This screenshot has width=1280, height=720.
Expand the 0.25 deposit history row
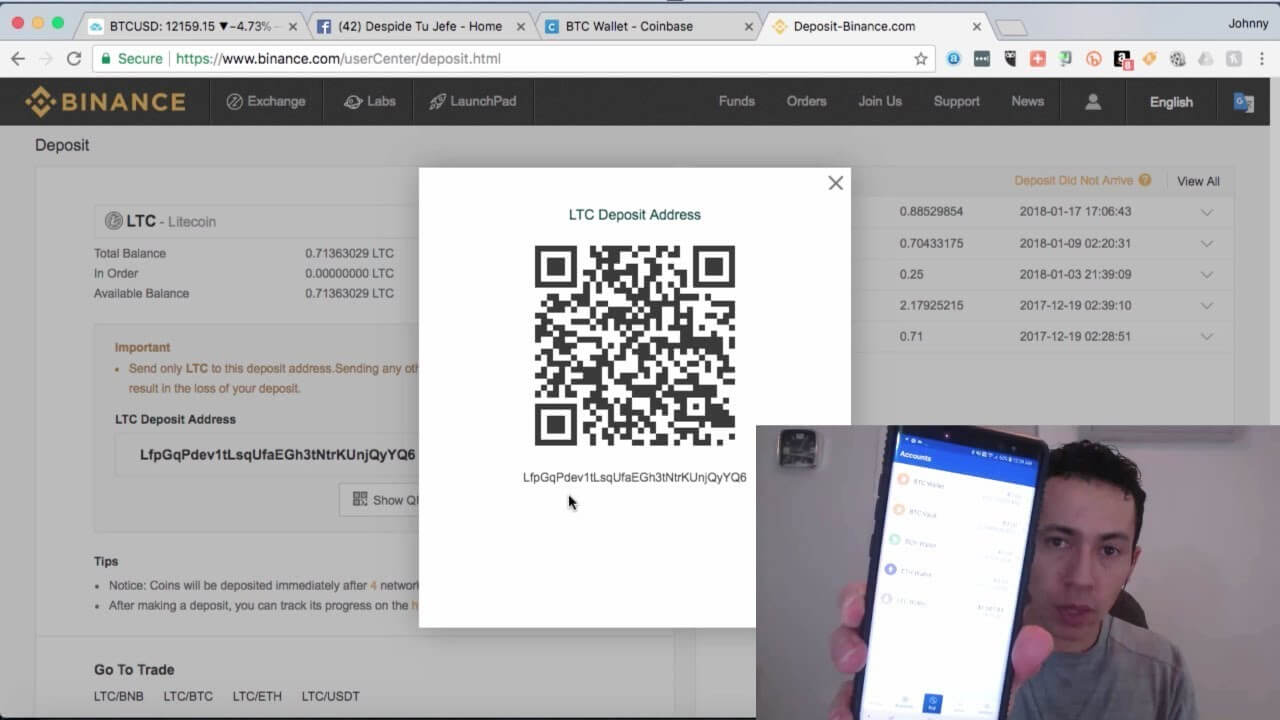[1207, 274]
